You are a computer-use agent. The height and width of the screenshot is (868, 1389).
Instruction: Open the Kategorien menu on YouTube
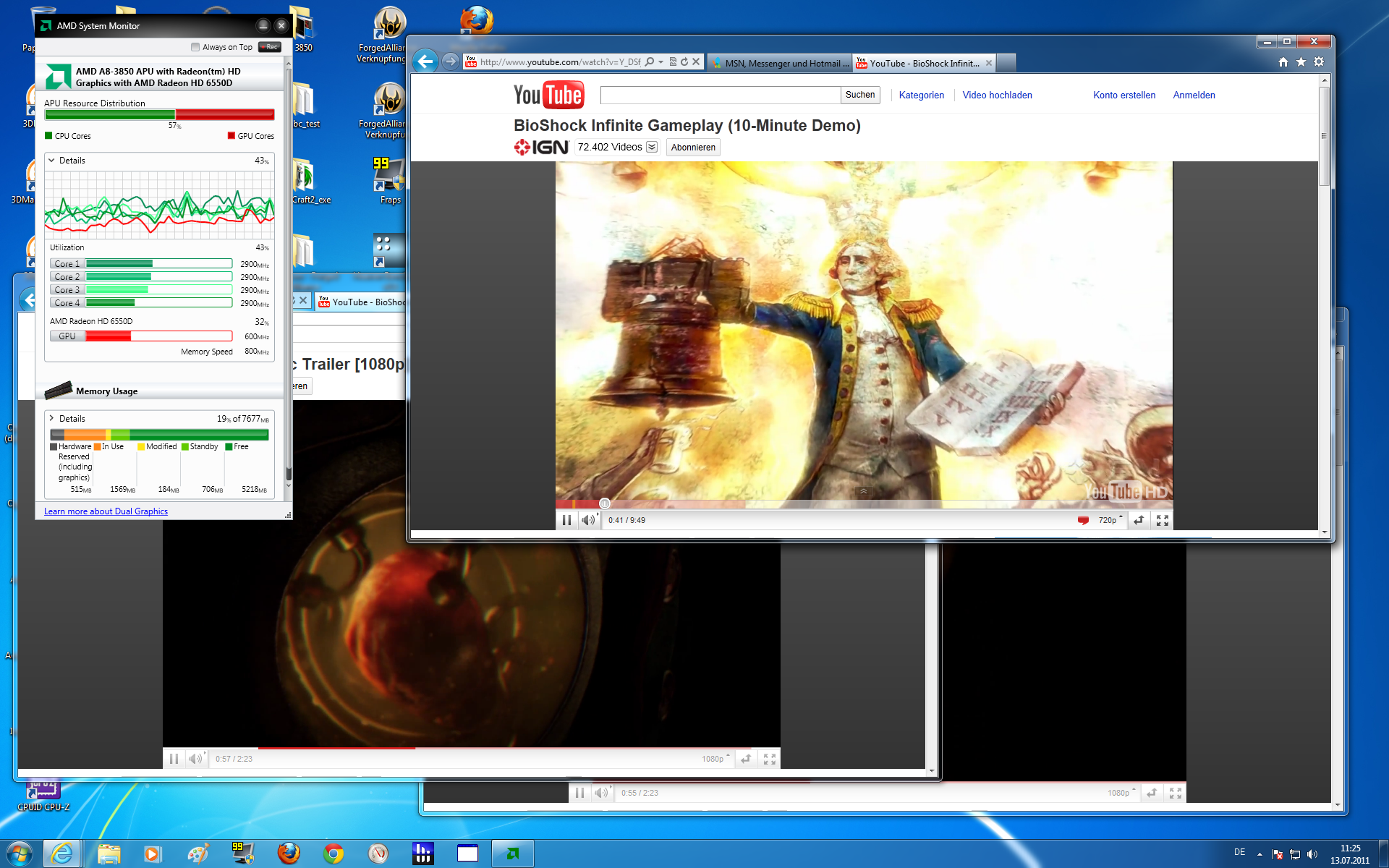921,95
